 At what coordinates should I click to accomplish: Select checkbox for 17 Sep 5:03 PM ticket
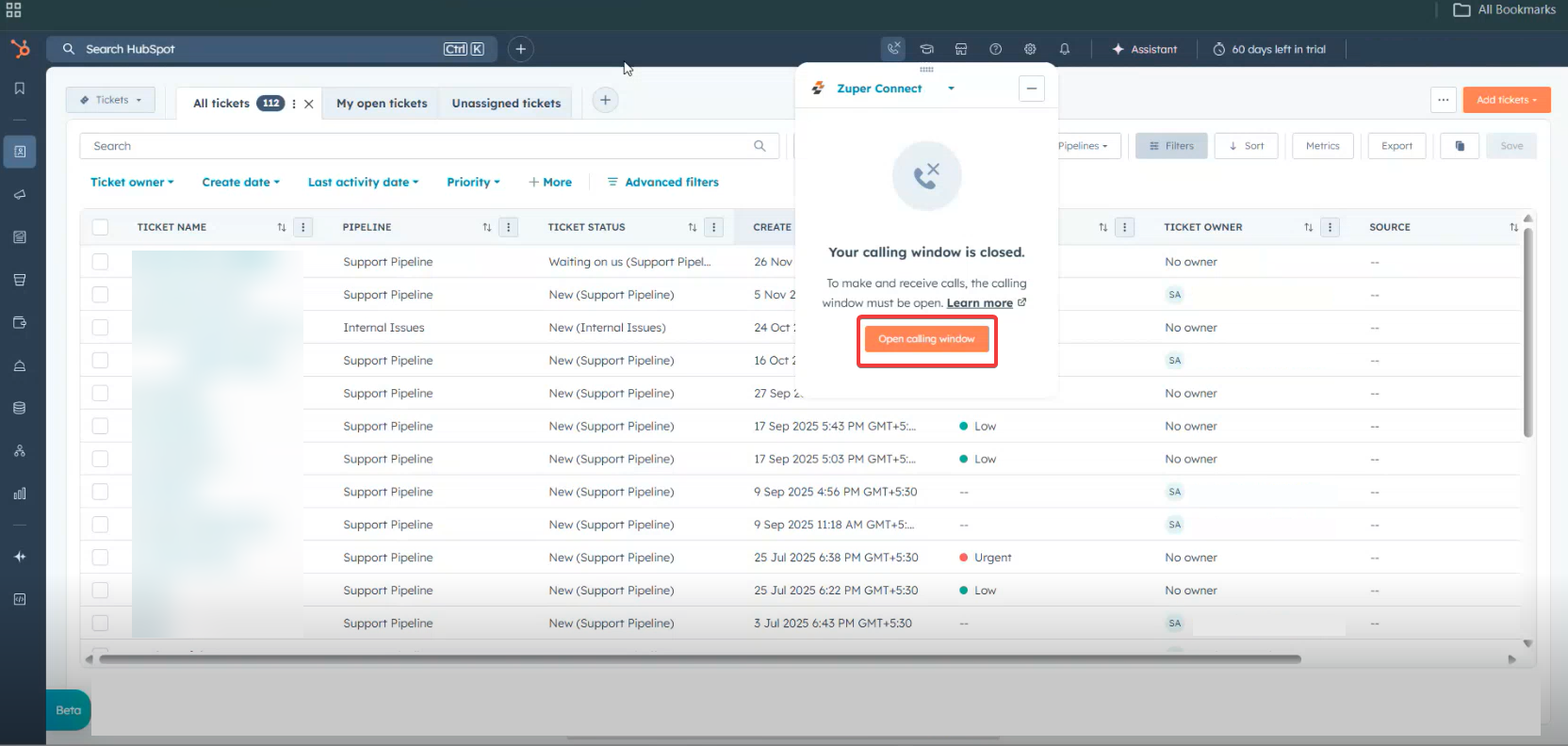pyautogui.click(x=101, y=459)
